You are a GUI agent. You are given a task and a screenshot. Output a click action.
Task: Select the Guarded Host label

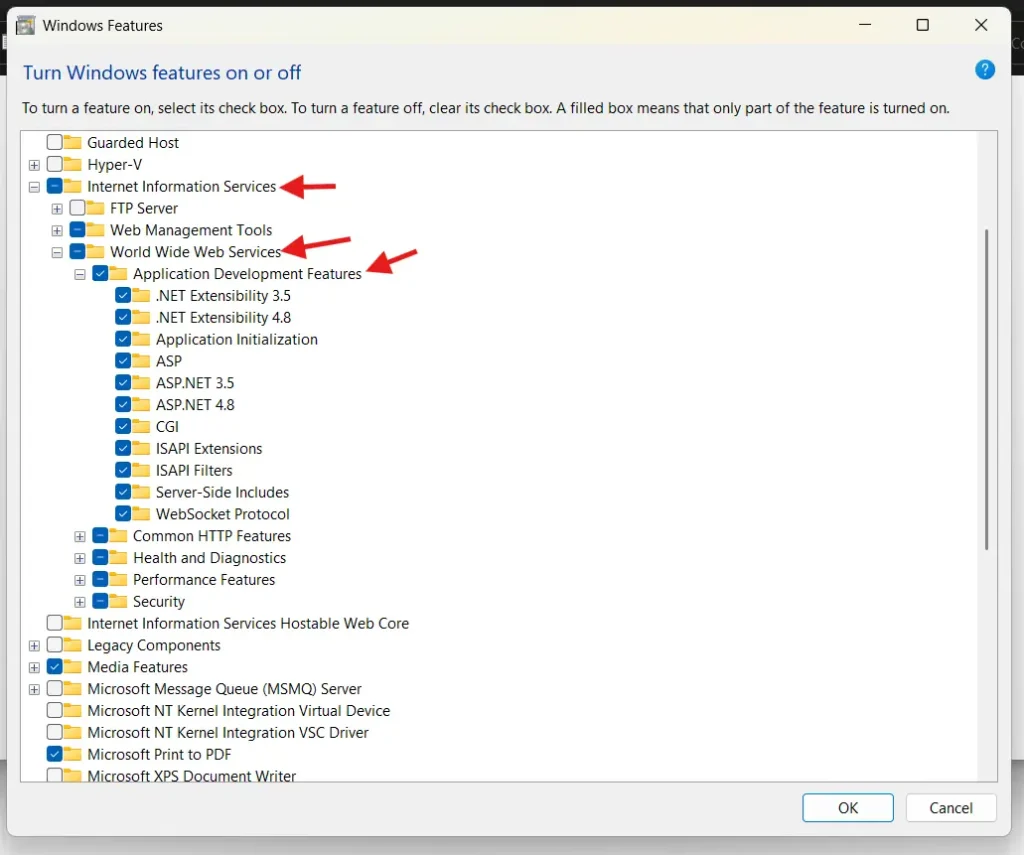pos(133,142)
